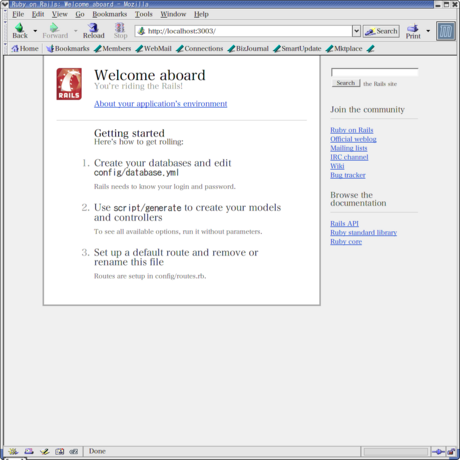460x460 pixels.
Task: Open Address Book icon in status bar
Action: click(x=60, y=452)
